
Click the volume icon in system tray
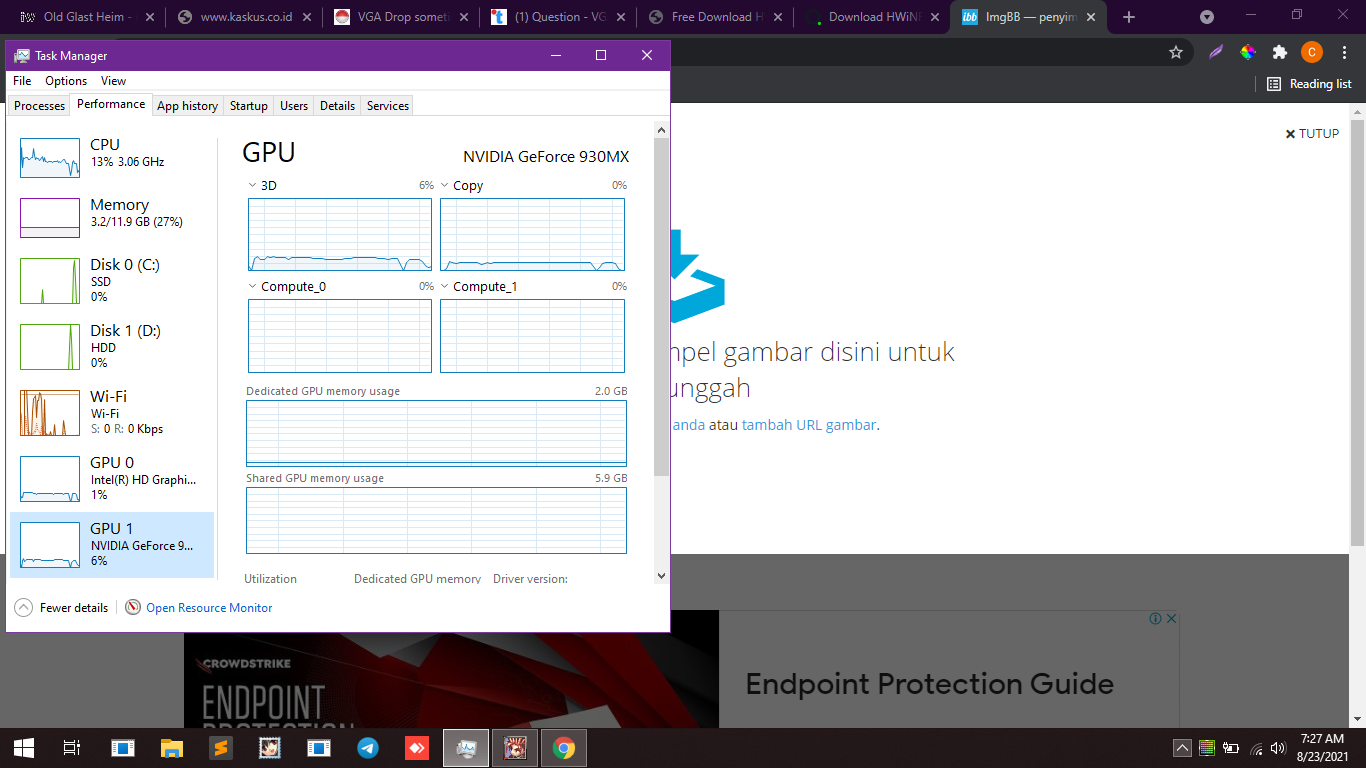[1278, 747]
